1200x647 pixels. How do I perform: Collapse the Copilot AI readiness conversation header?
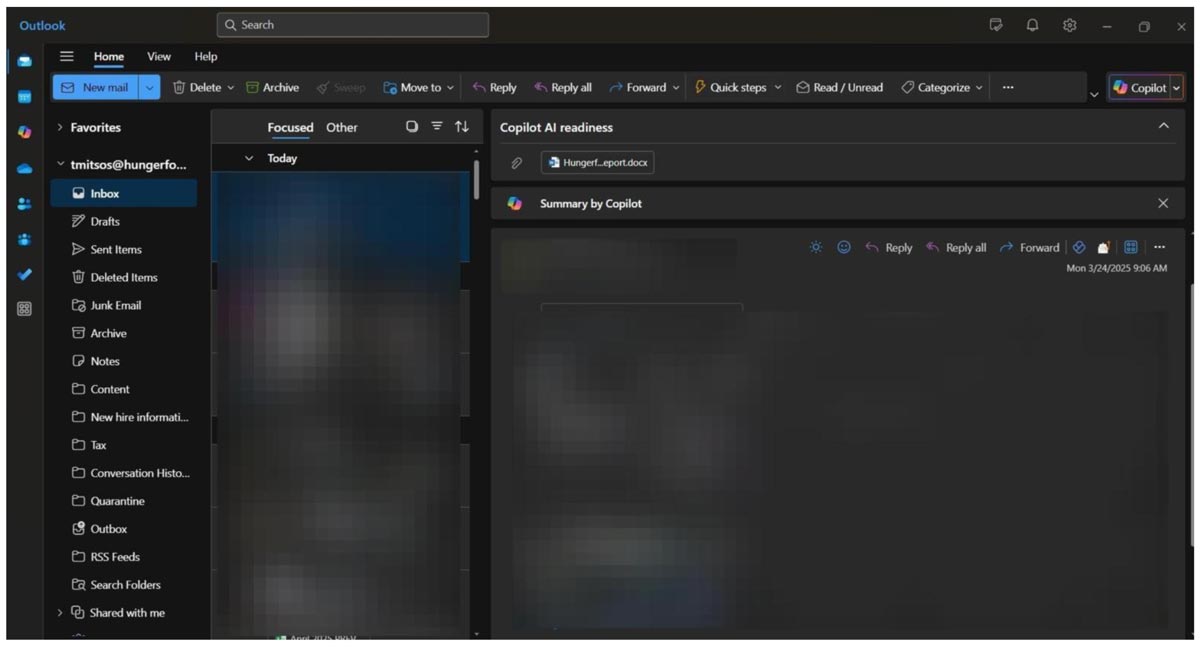pos(1163,127)
